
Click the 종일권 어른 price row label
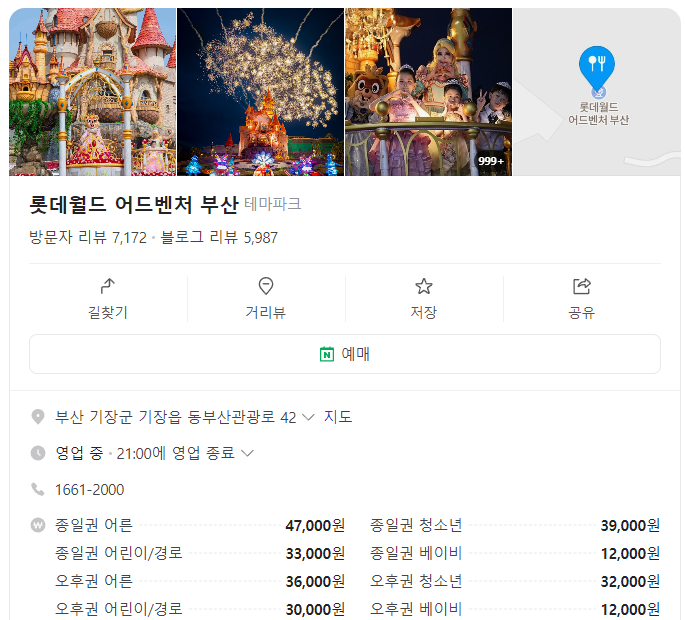tap(93, 525)
